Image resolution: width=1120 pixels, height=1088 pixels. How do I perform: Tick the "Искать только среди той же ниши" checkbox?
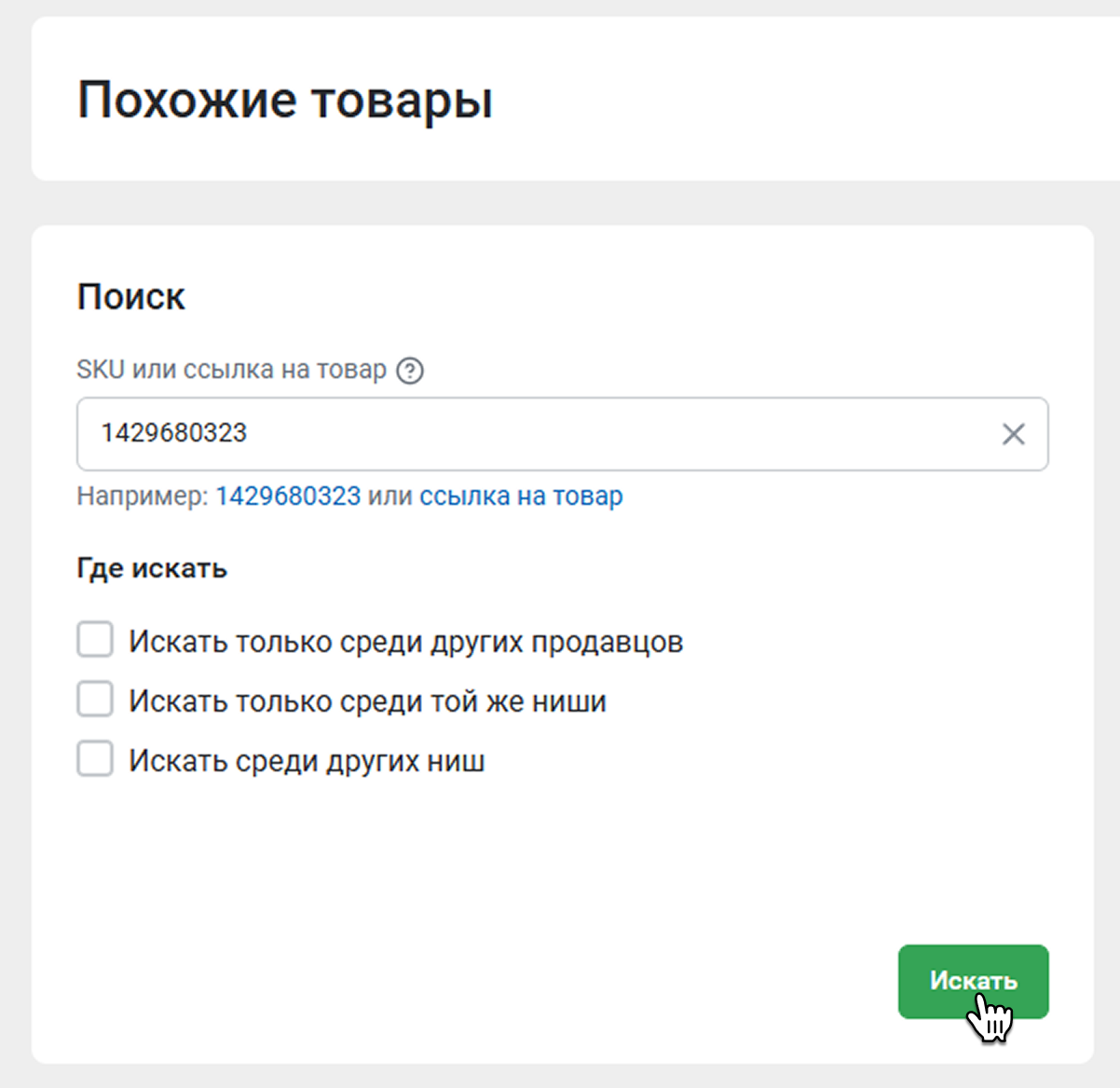click(x=95, y=700)
